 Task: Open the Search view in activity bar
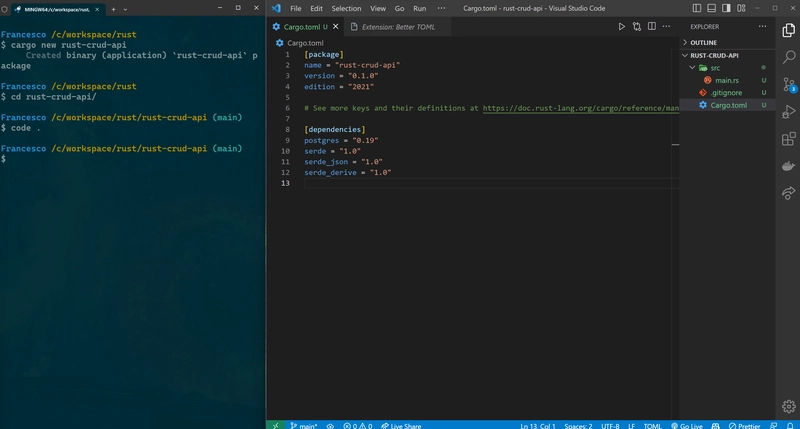pyautogui.click(x=789, y=57)
